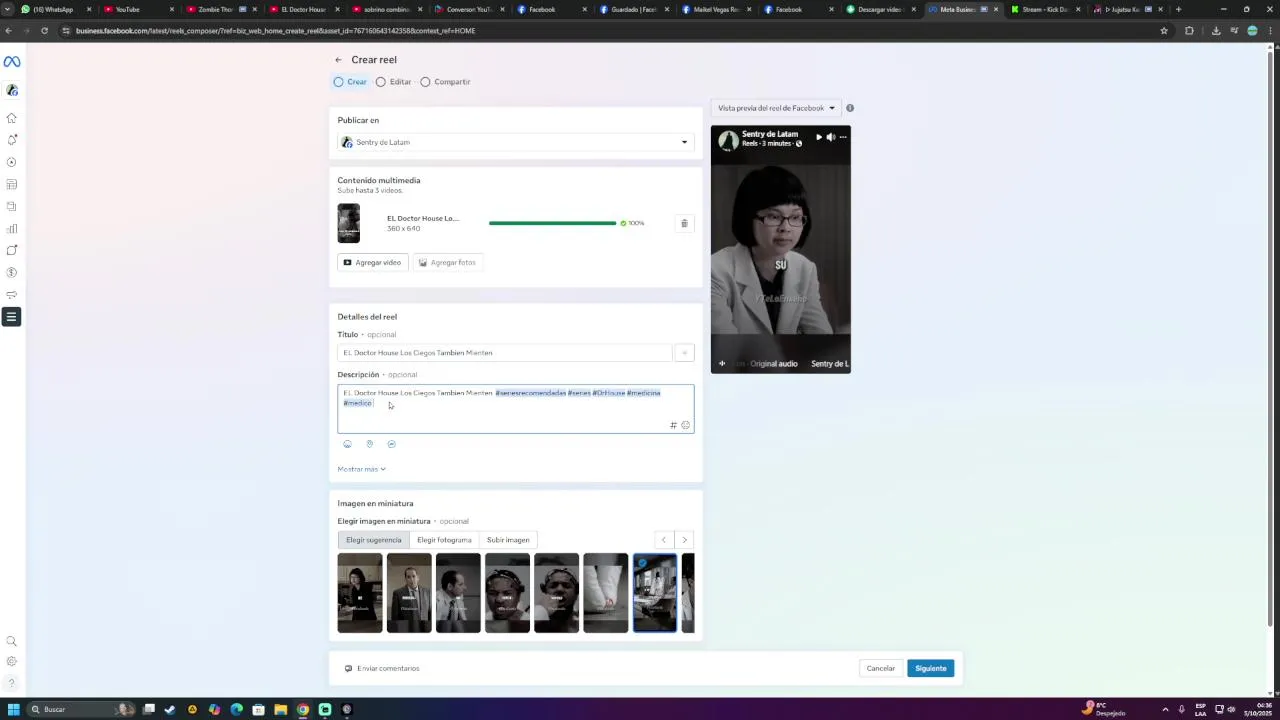
Task: Go back with Crear reel arrow
Action: pyautogui.click(x=338, y=60)
